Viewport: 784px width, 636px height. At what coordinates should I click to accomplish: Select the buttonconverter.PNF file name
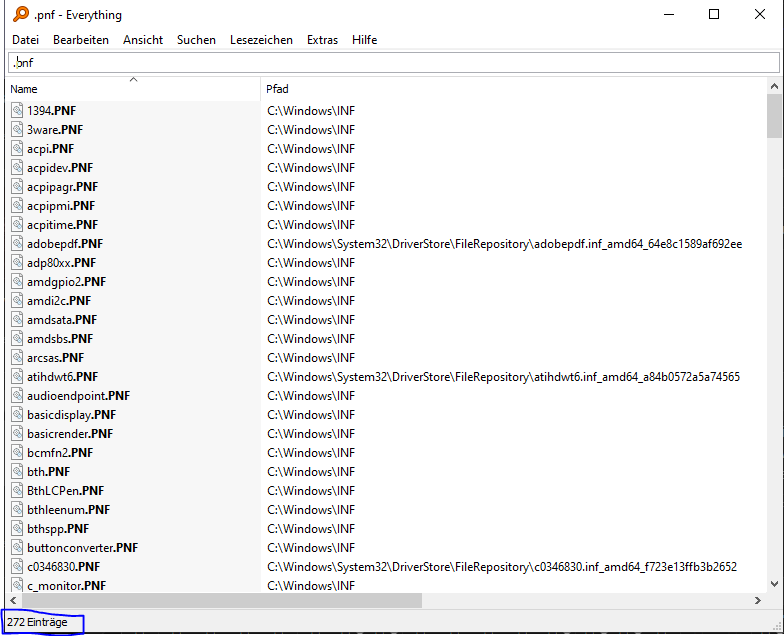tap(82, 548)
